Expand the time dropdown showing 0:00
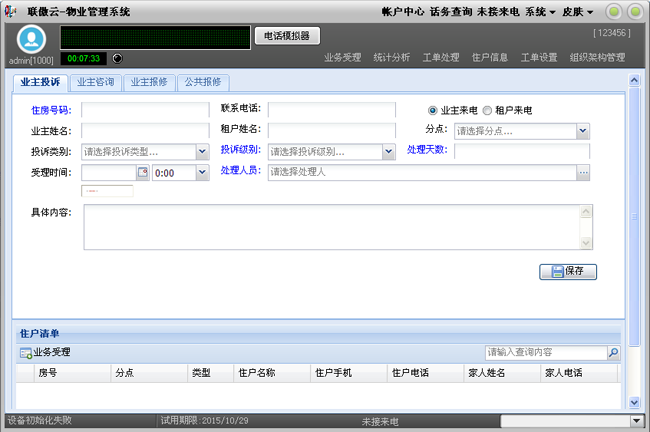The width and height of the screenshot is (650, 432). tap(202, 172)
